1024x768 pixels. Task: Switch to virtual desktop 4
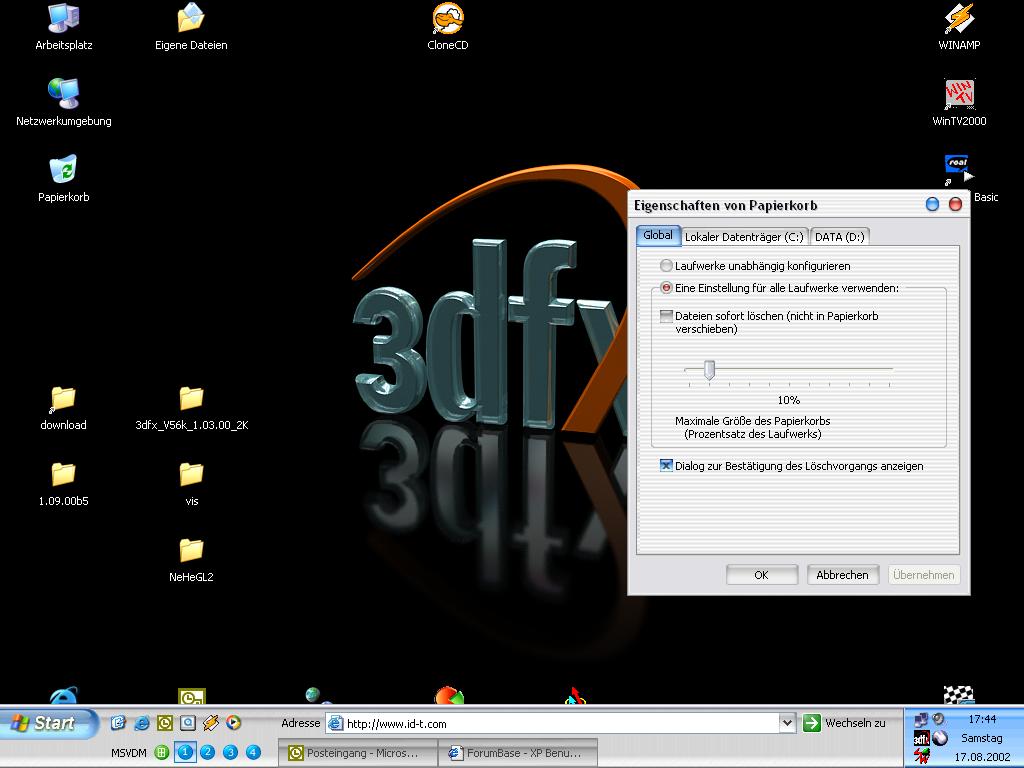click(253, 752)
